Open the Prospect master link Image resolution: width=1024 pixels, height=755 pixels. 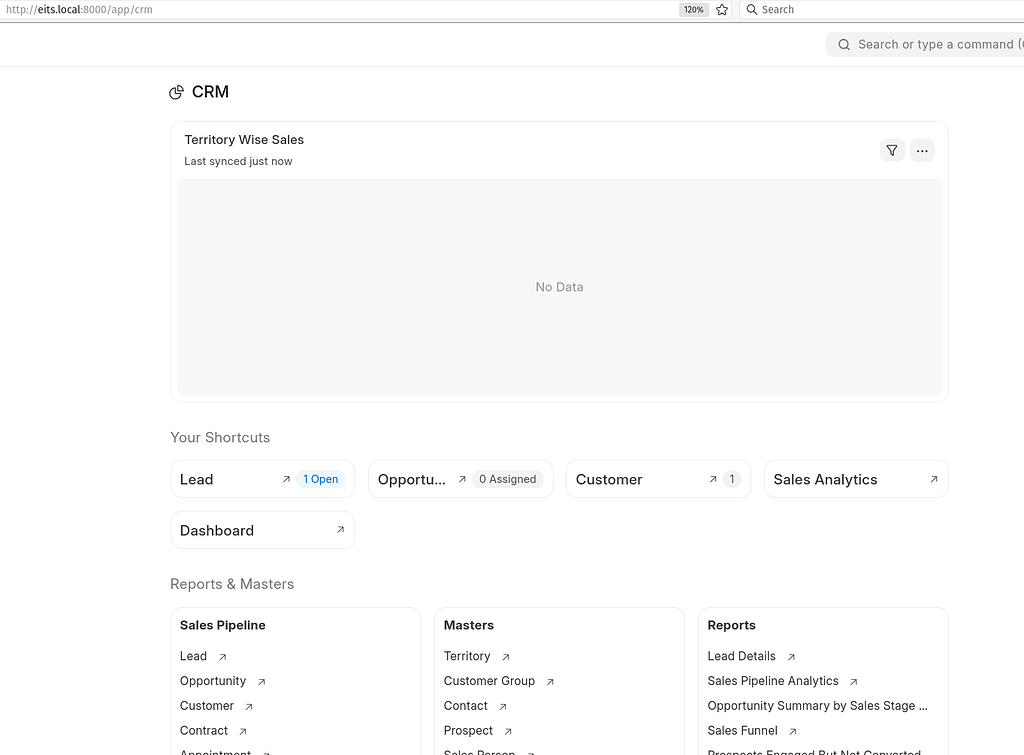point(468,730)
